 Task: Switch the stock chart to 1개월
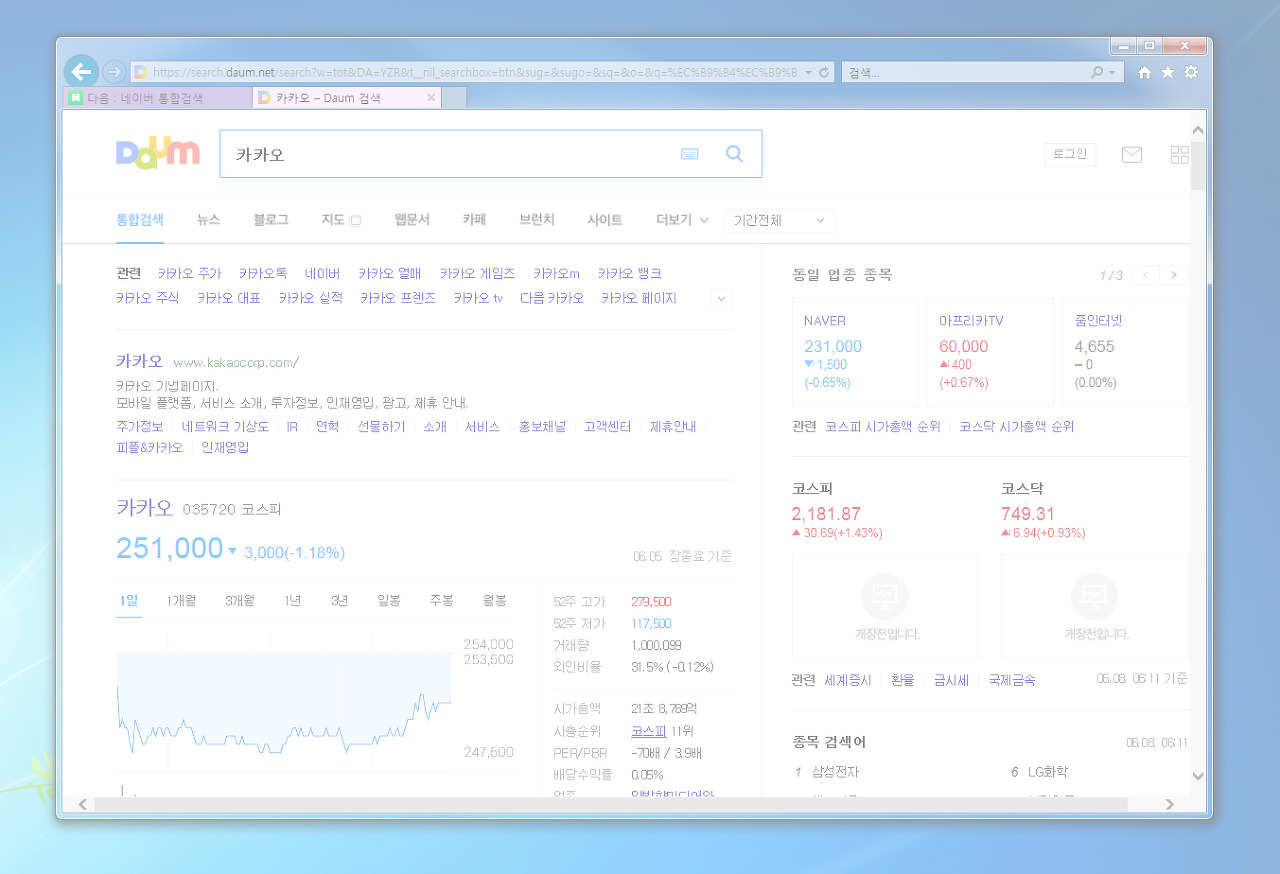pyautogui.click(x=181, y=600)
